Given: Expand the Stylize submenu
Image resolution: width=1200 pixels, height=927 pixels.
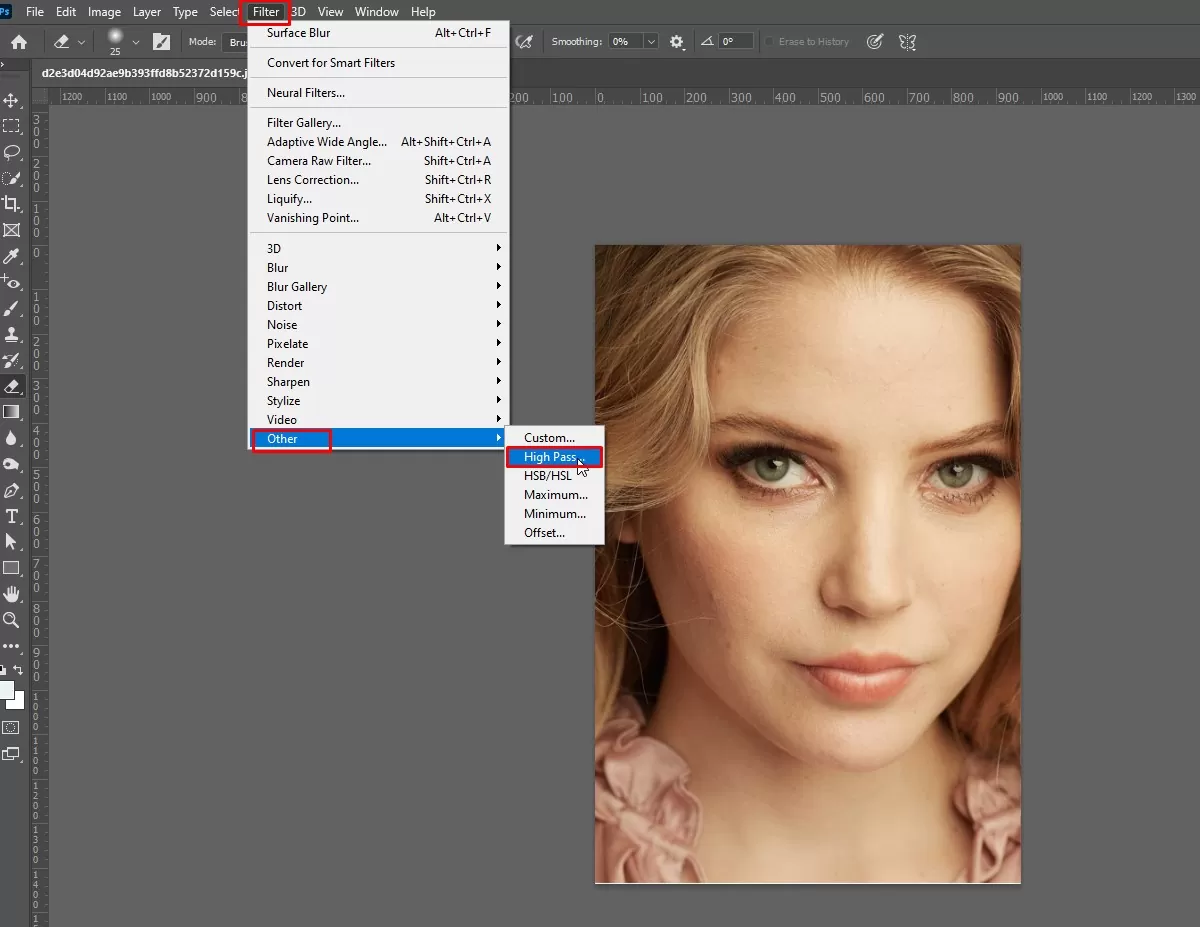Looking at the screenshot, I should click(379, 401).
